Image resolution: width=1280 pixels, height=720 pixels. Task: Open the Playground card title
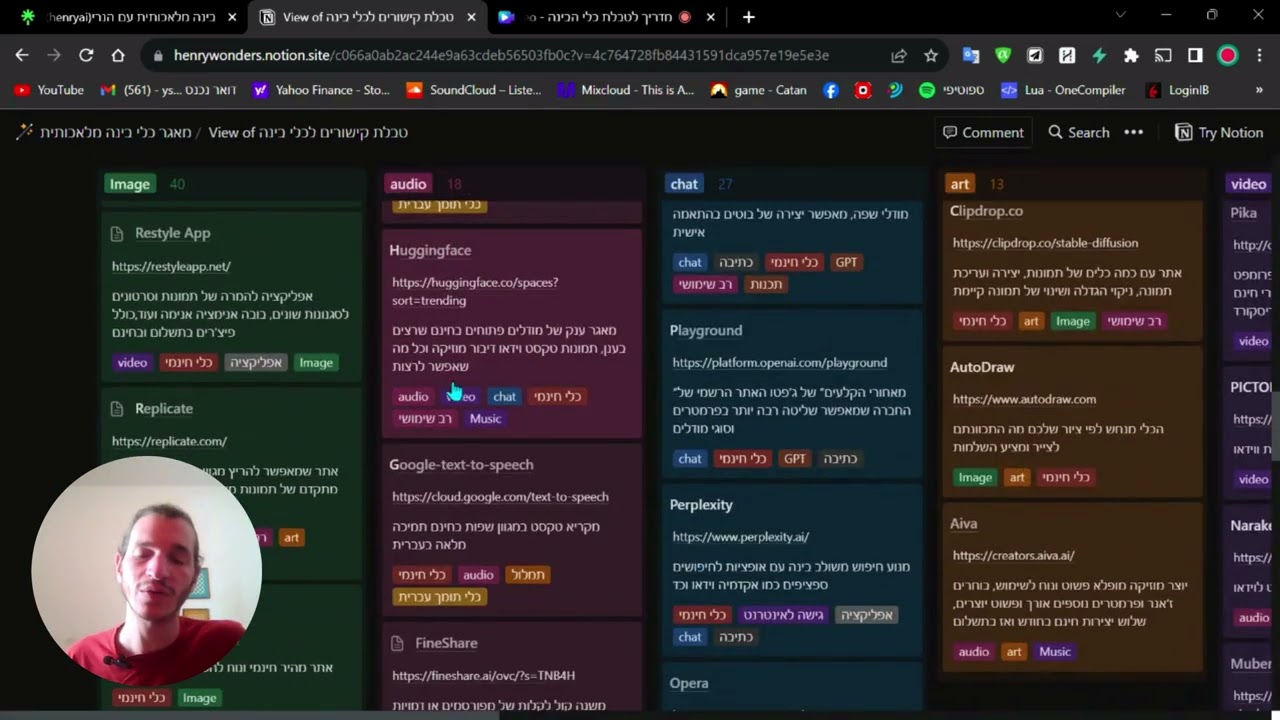(x=706, y=331)
